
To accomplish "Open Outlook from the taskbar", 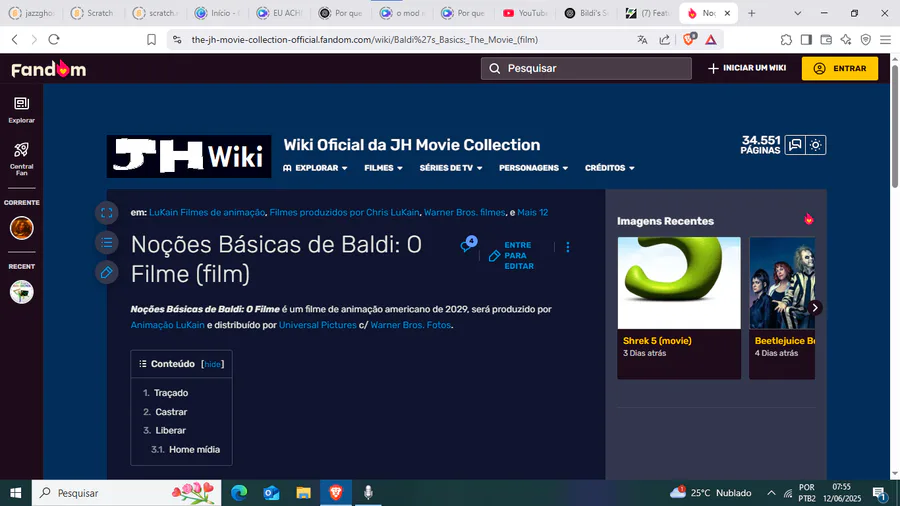I will [271, 493].
